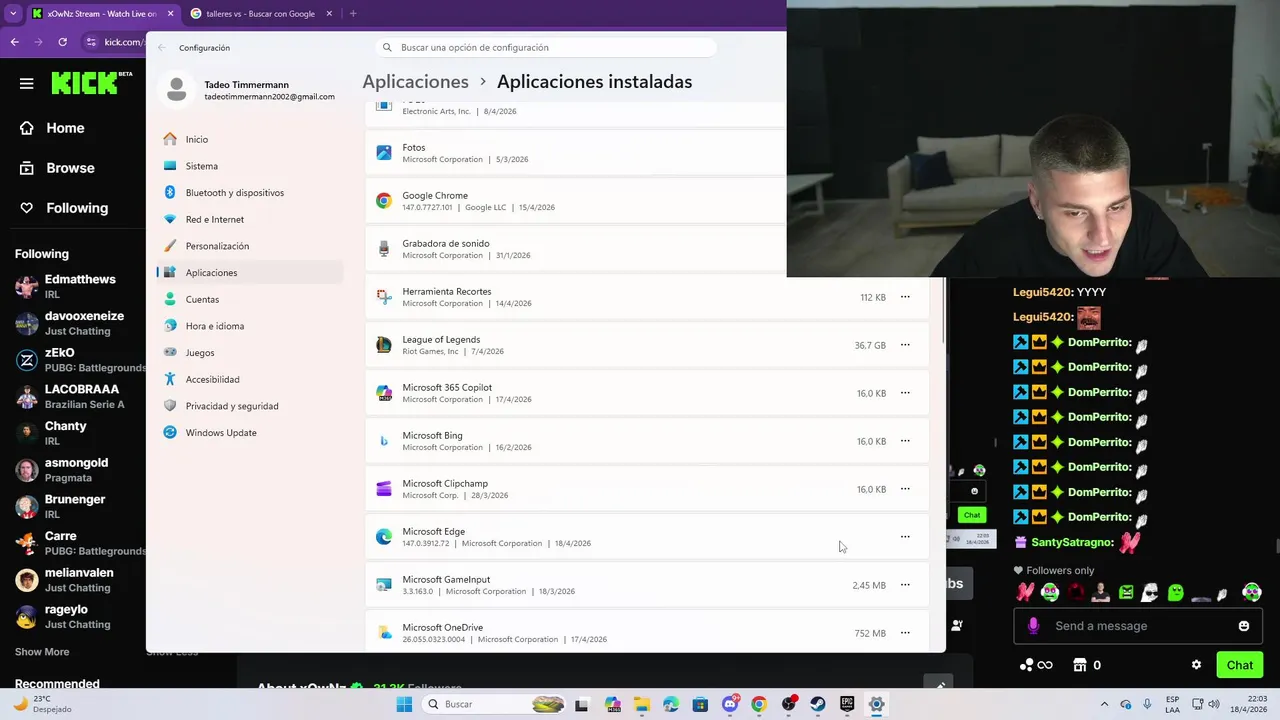Open Browse in Kick sidebar
The image size is (1280, 720).
tap(70, 168)
